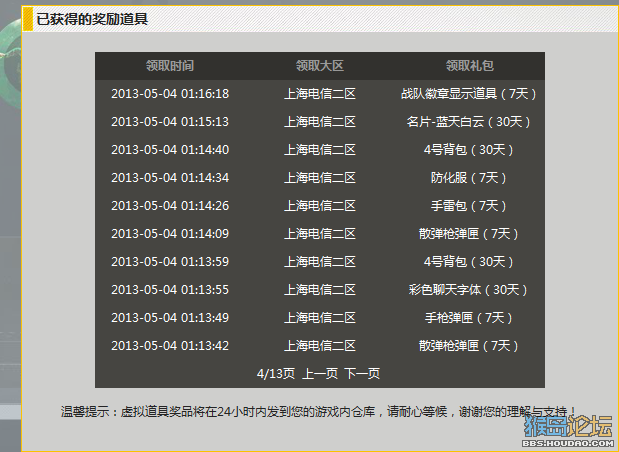Click 散弹枪弹匣（7天）in the 01:13:42 row

click(x=469, y=346)
